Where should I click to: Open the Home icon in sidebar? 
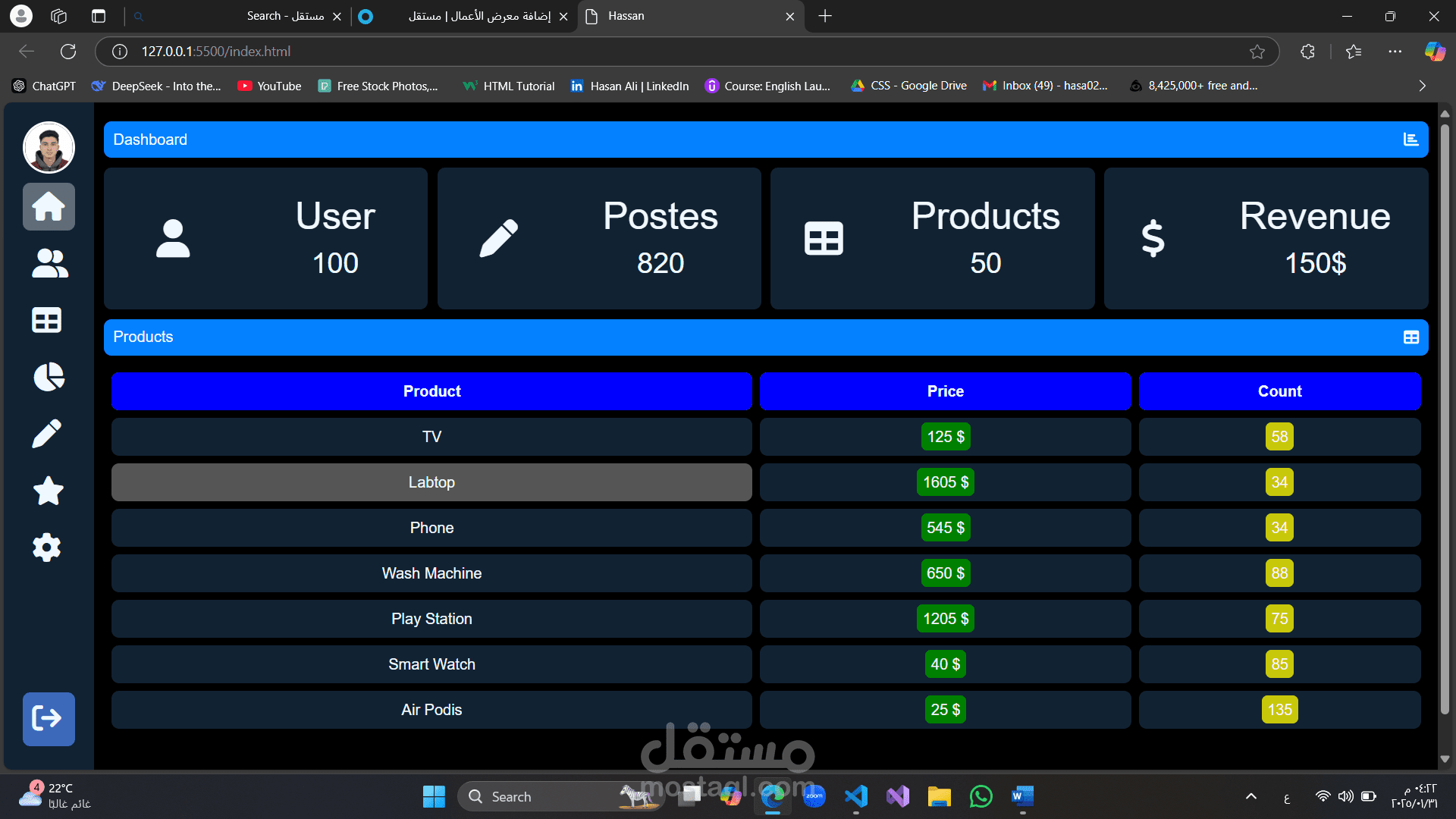[x=49, y=206]
